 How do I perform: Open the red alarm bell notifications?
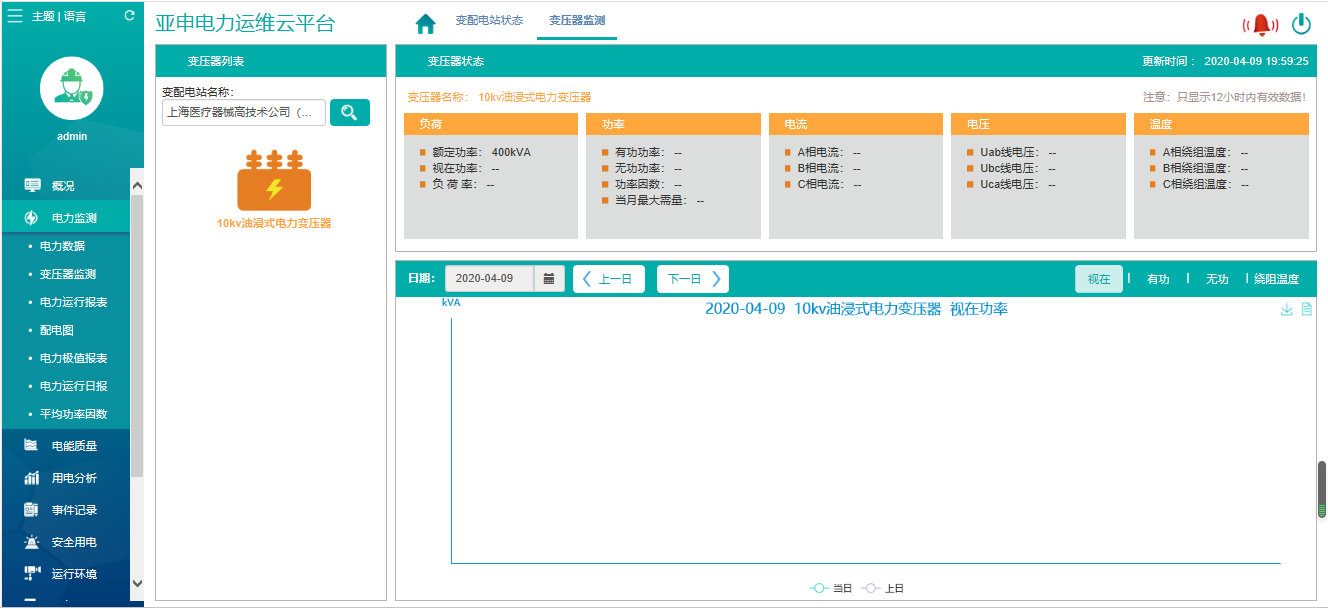tap(1260, 25)
